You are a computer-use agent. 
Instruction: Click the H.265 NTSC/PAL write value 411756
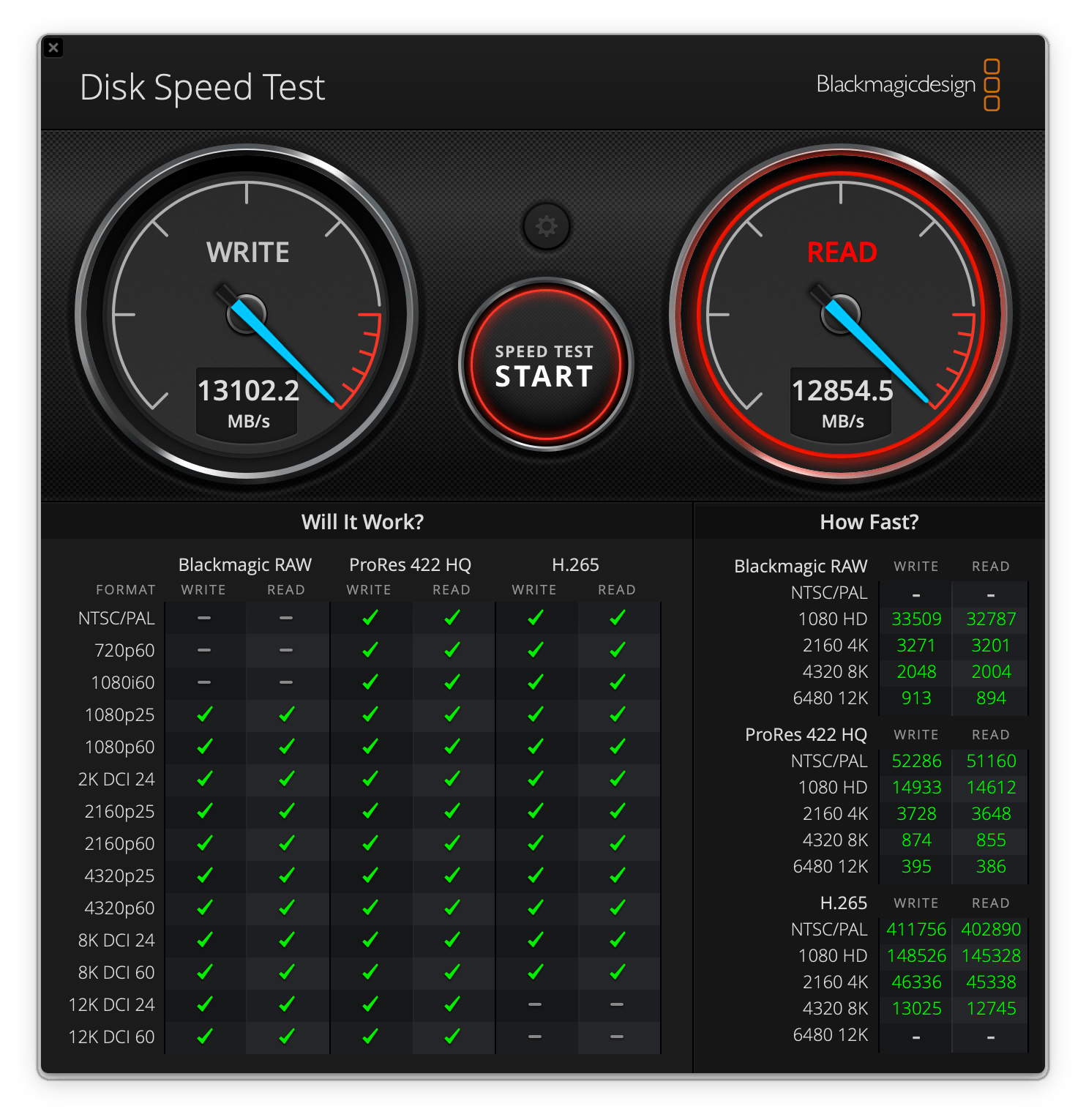915,929
